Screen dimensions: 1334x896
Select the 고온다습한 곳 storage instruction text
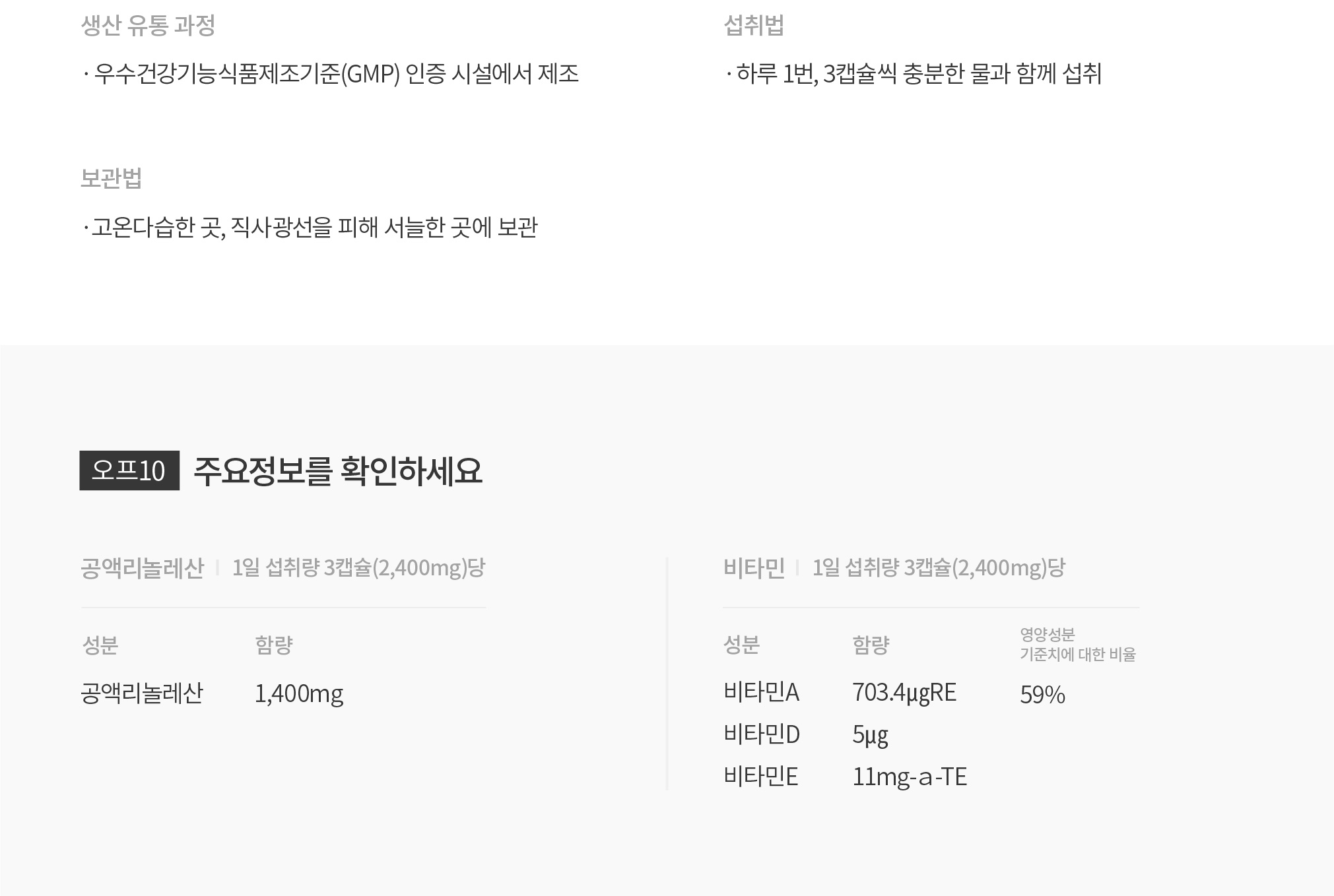click(x=310, y=228)
